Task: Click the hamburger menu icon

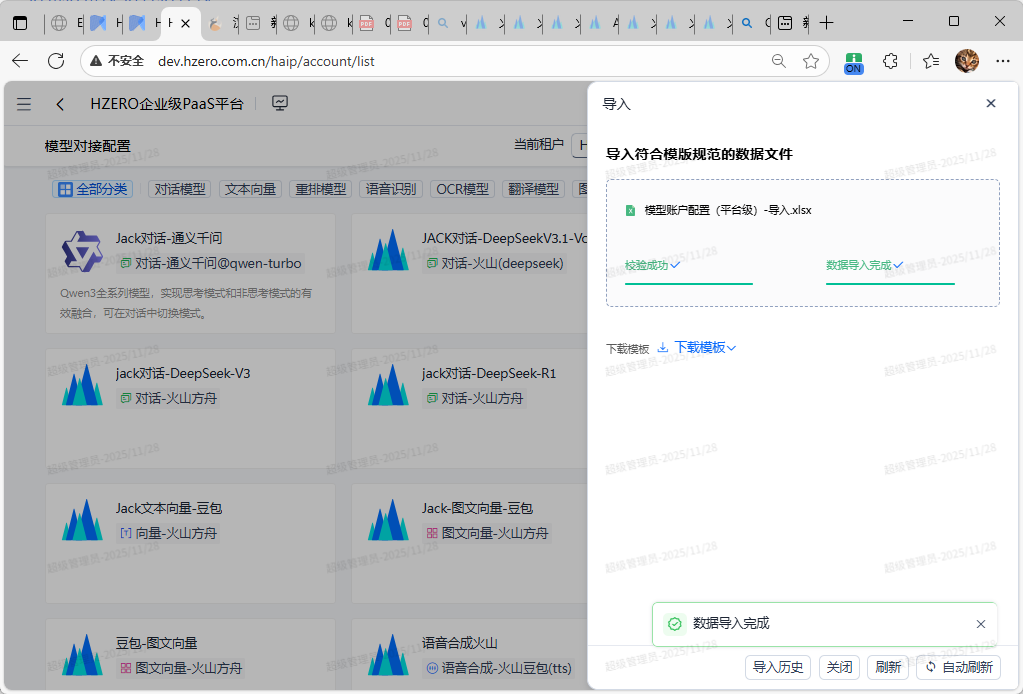Action: click(24, 104)
